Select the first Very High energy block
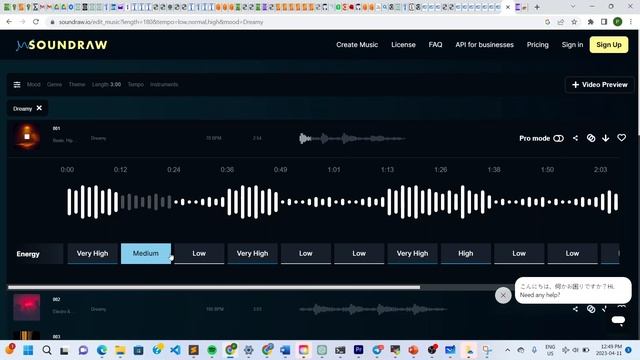This screenshot has width=640, height=360. click(92, 253)
